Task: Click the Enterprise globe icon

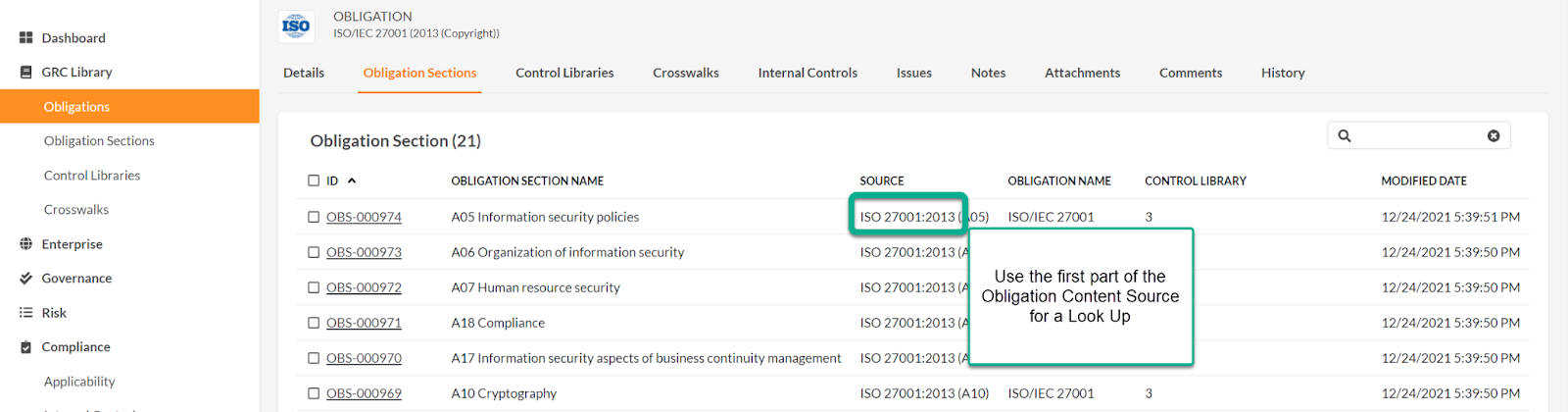Action: (x=26, y=244)
